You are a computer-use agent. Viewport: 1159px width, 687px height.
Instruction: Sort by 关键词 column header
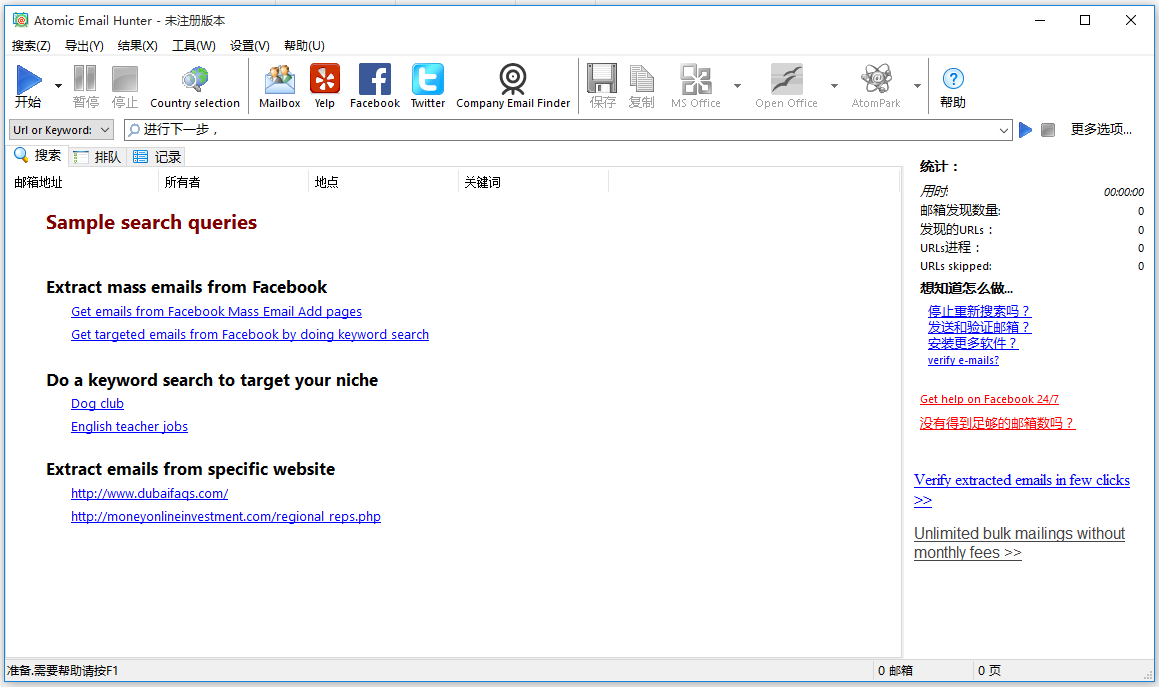click(x=534, y=182)
